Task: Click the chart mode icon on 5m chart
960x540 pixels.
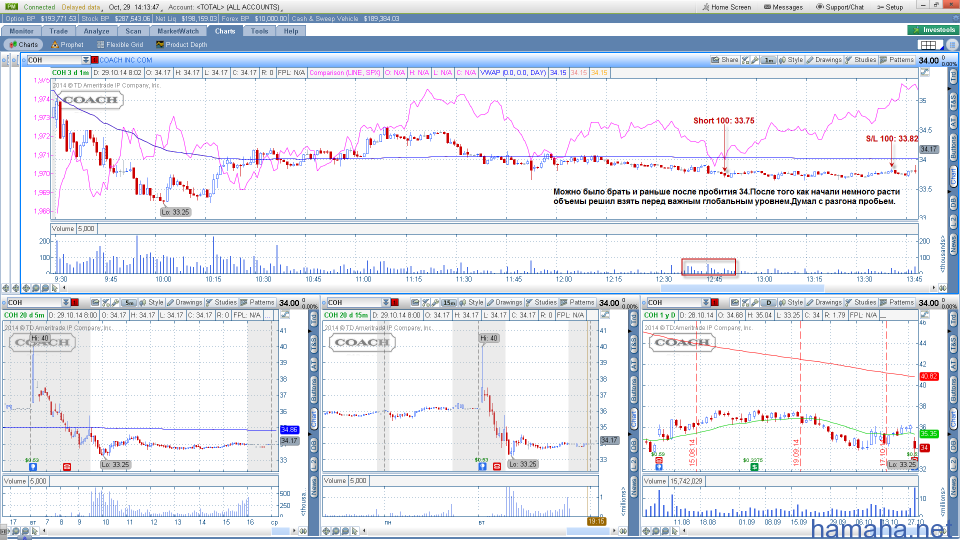Action: [x=285, y=315]
